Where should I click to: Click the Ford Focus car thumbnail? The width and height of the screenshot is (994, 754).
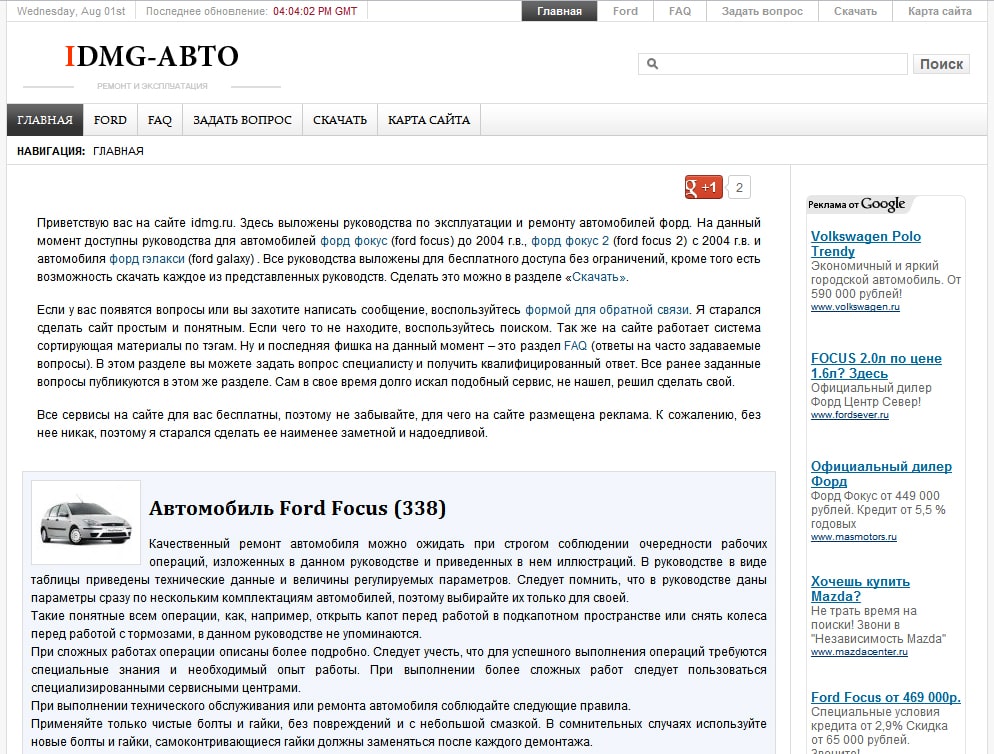86,522
